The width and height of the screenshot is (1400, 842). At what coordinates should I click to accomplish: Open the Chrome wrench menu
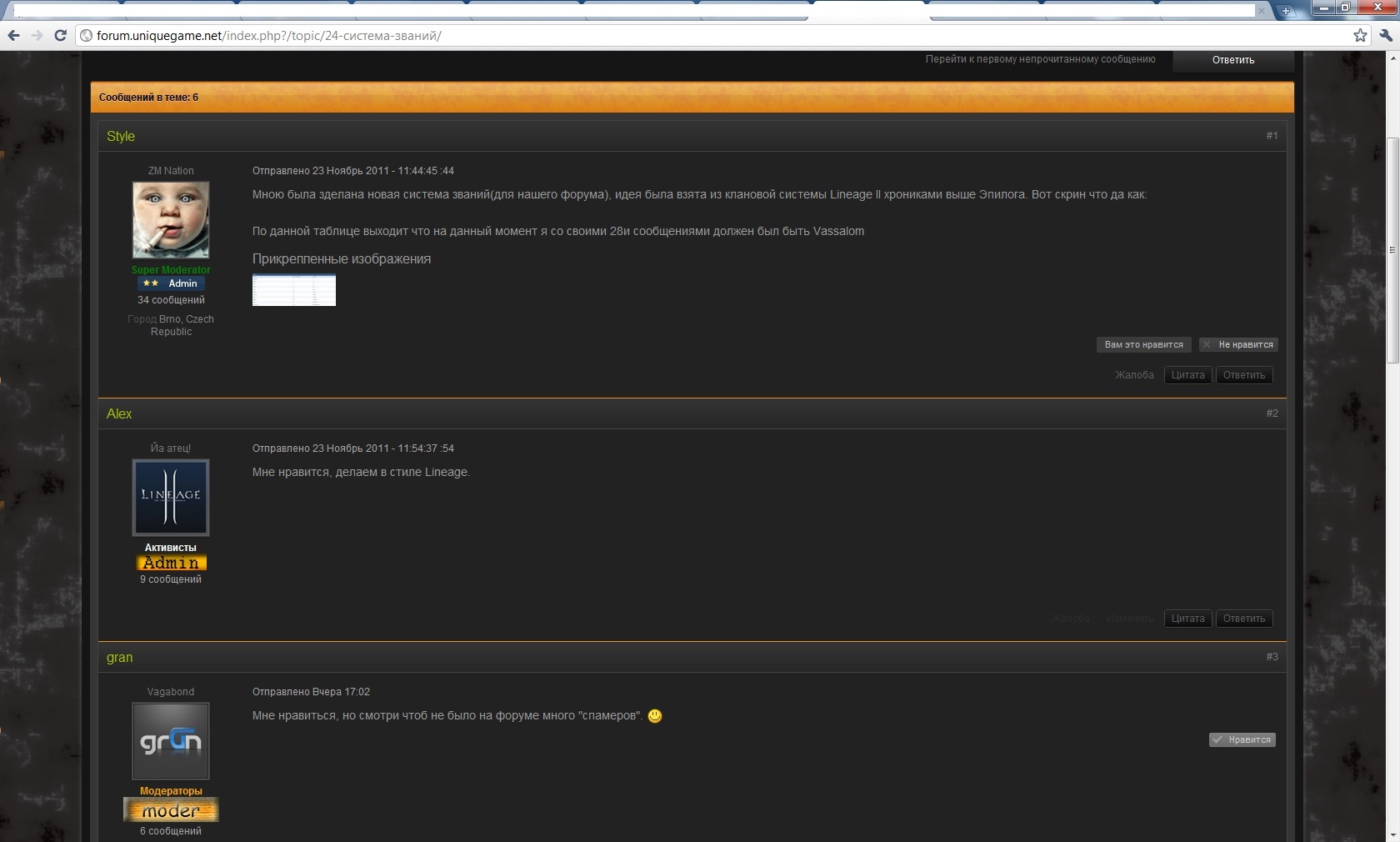pos(1385,36)
